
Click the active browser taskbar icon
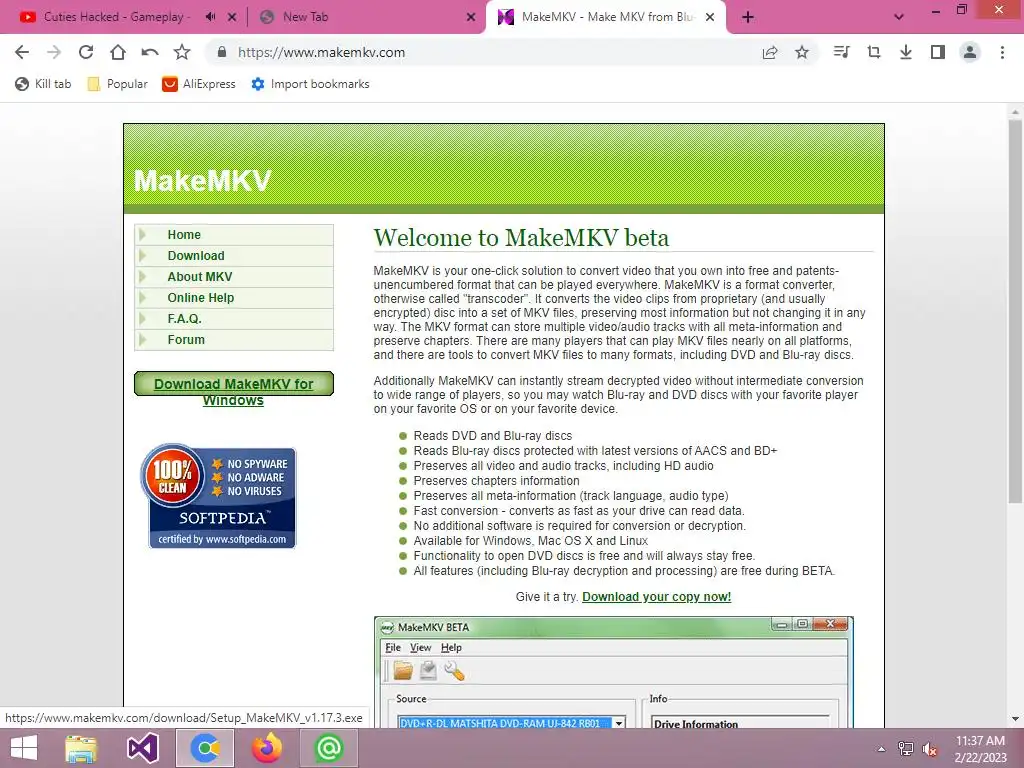tap(205, 748)
